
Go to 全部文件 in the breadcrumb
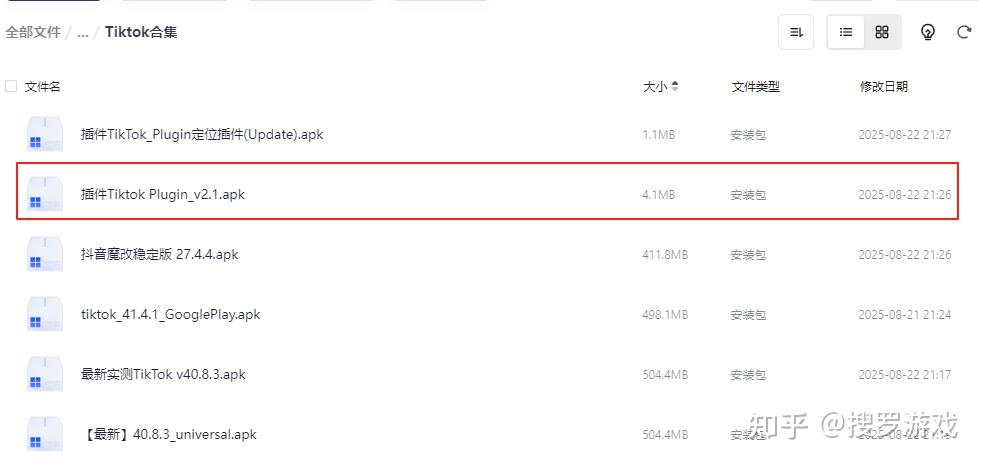tap(33, 32)
